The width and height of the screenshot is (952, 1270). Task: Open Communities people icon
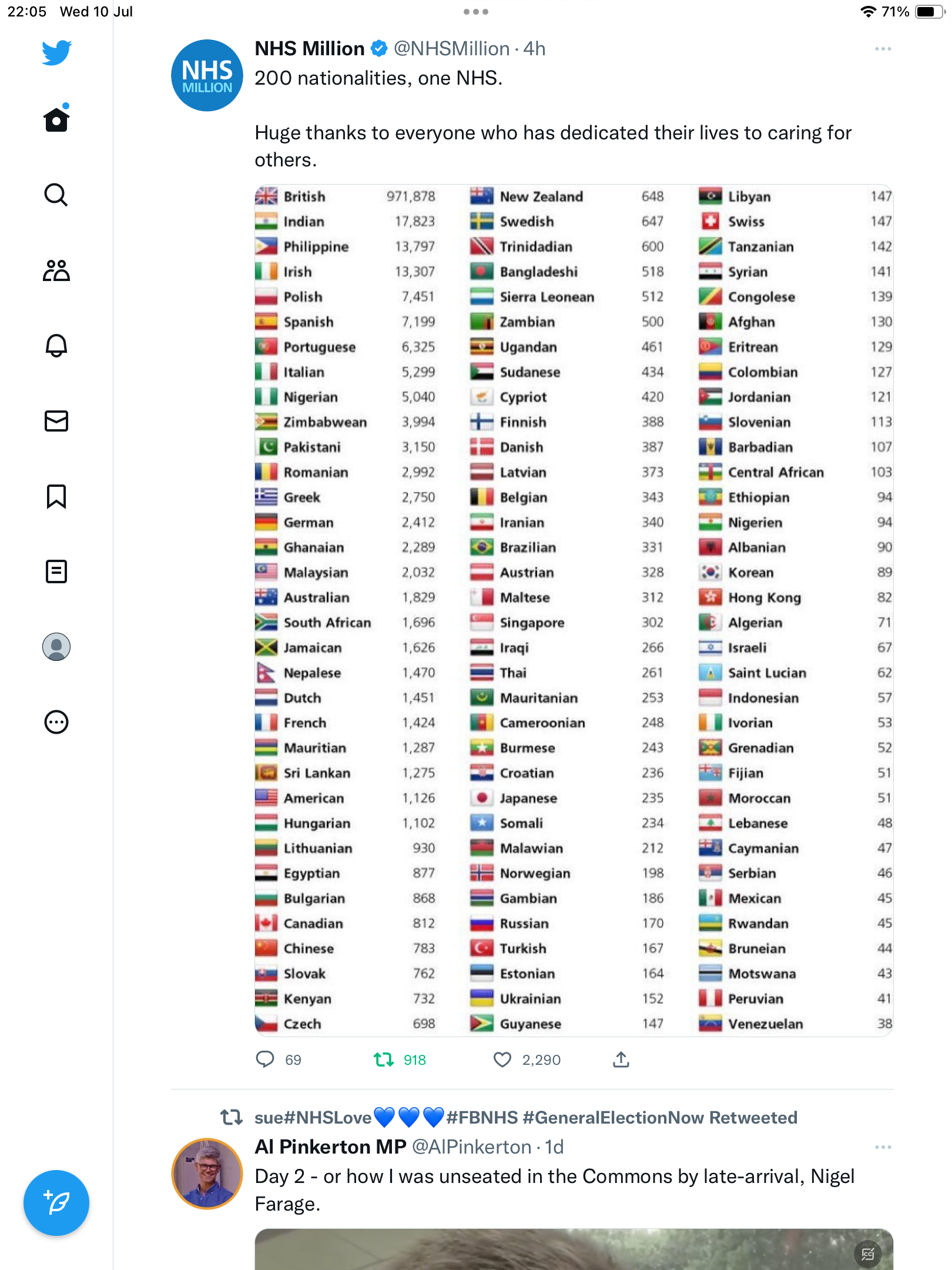56,270
